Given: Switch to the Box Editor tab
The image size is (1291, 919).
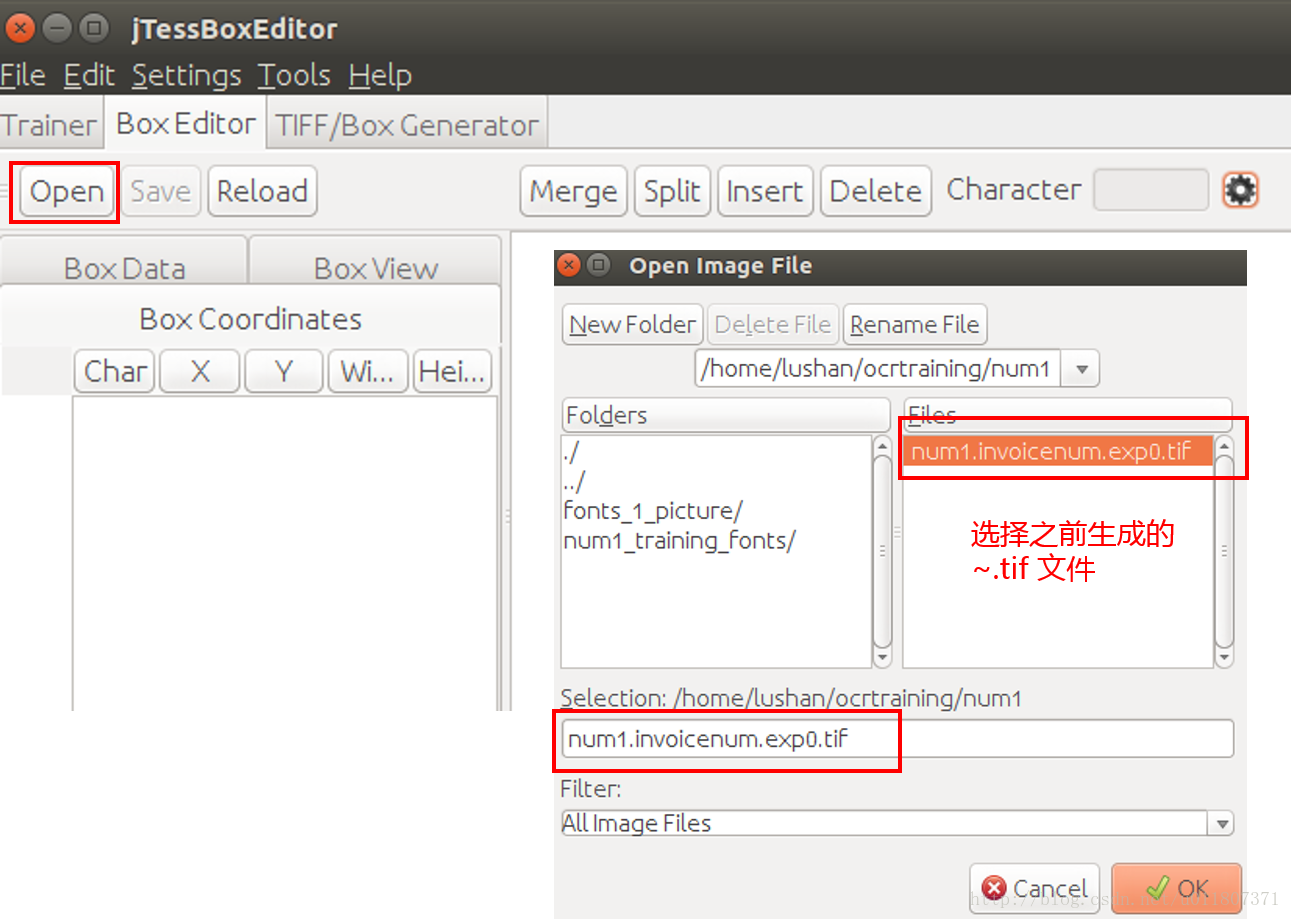Looking at the screenshot, I should [x=186, y=124].
